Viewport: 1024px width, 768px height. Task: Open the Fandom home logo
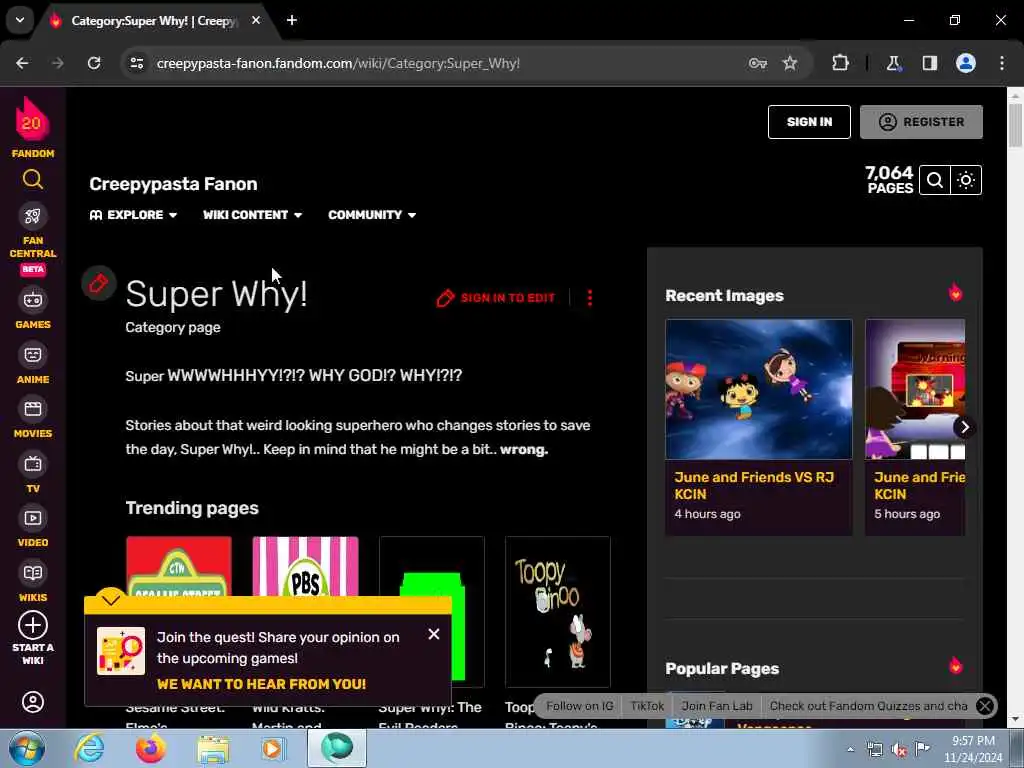click(x=32, y=127)
